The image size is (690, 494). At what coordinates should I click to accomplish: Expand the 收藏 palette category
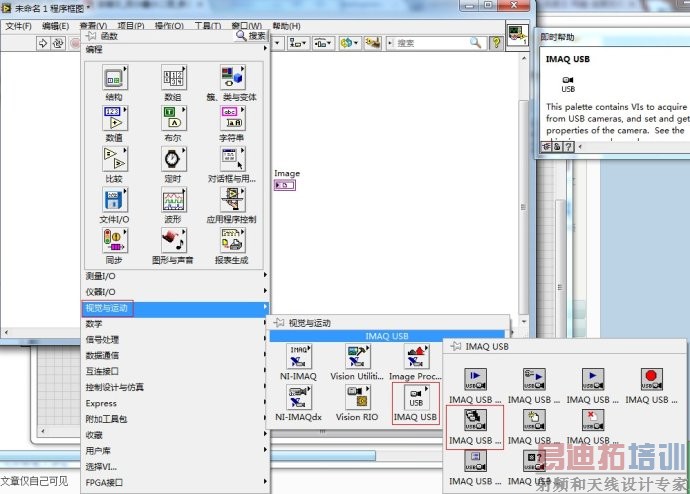point(176,435)
